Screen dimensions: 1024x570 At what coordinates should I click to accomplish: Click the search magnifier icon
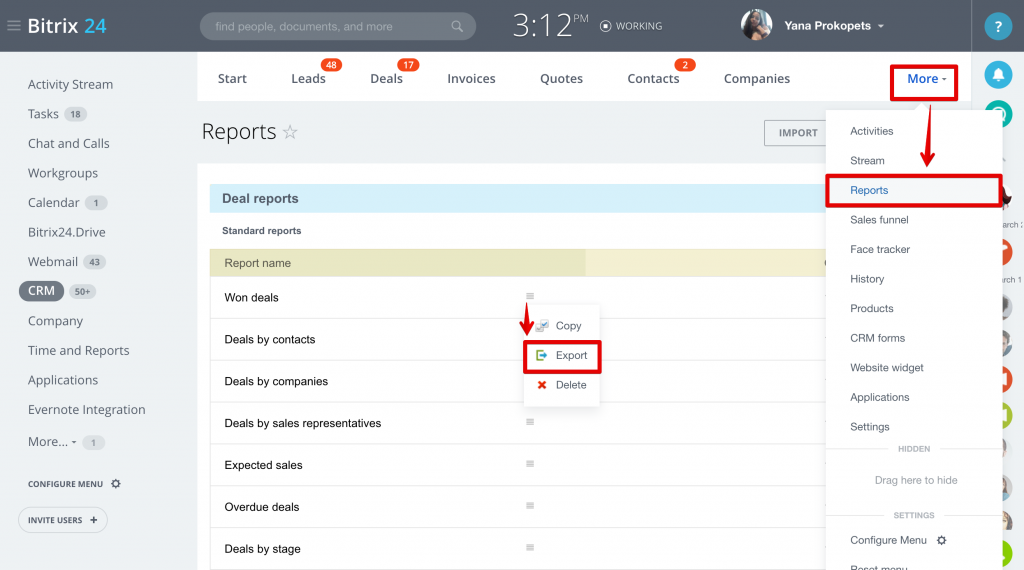pos(457,26)
